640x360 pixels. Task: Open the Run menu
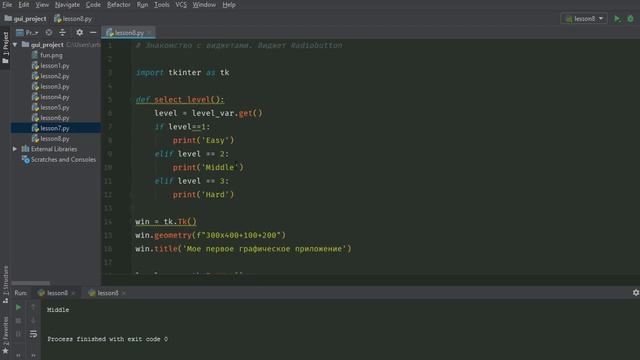tap(142, 5)
